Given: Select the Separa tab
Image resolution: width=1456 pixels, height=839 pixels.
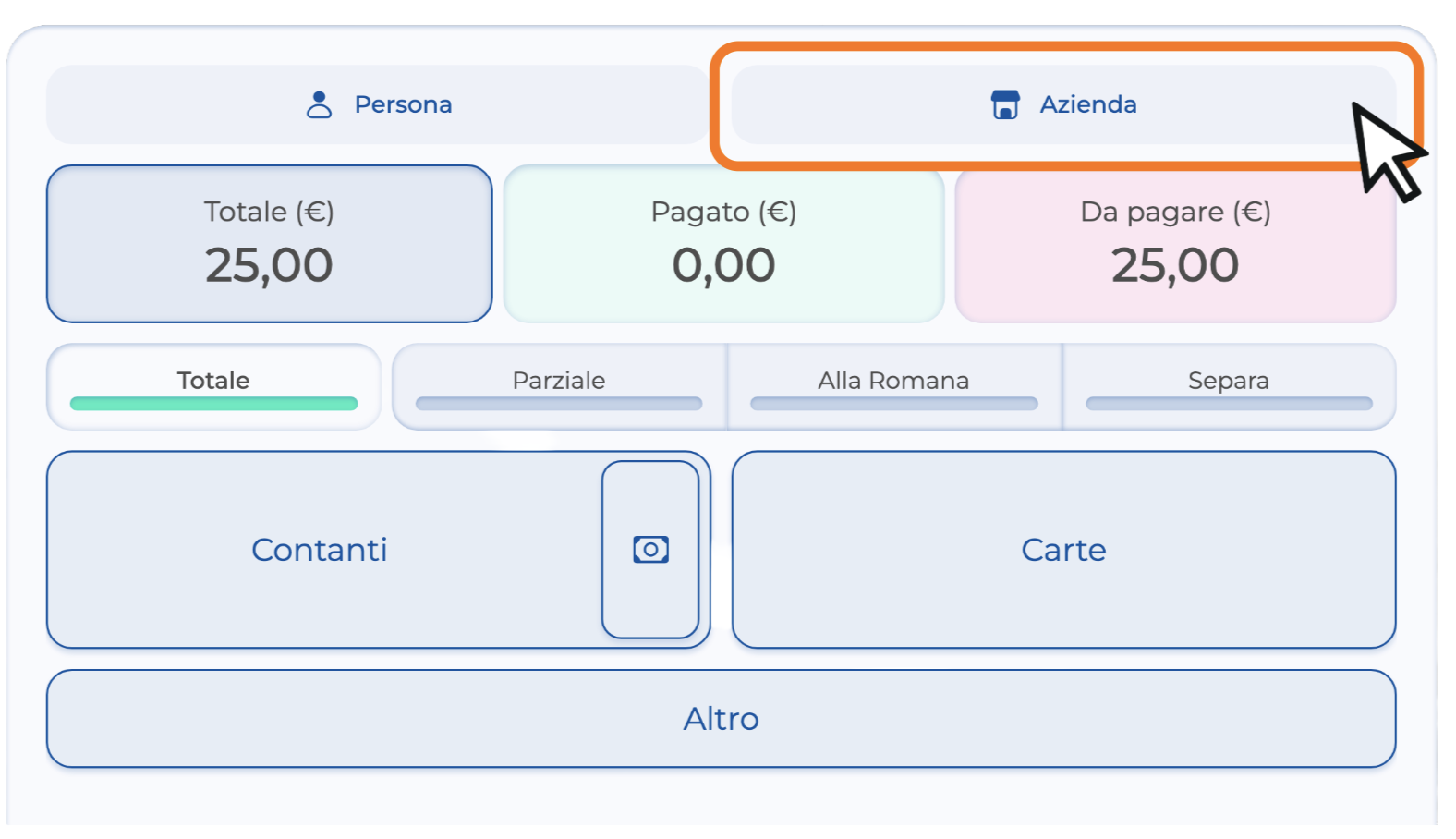Looking at the screenshot, I should (1228, 380).
